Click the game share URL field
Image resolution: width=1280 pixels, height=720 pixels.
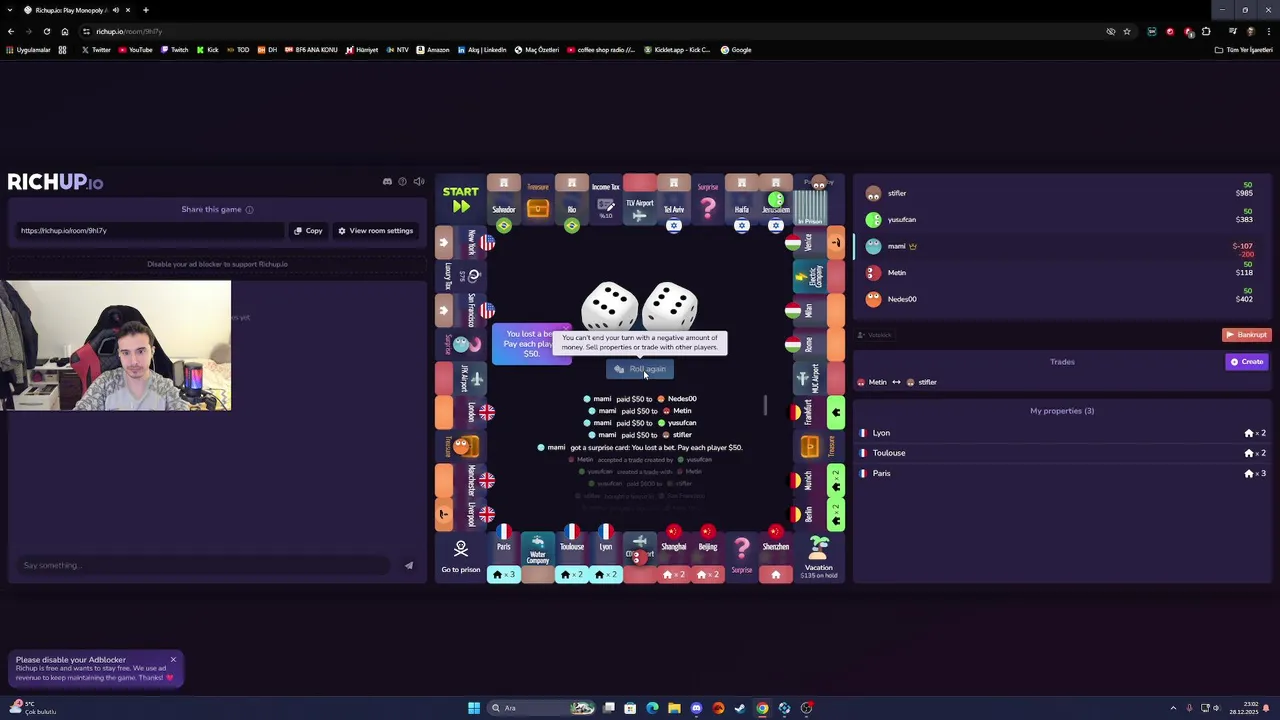pyautogui.click(x=150, y=231)
